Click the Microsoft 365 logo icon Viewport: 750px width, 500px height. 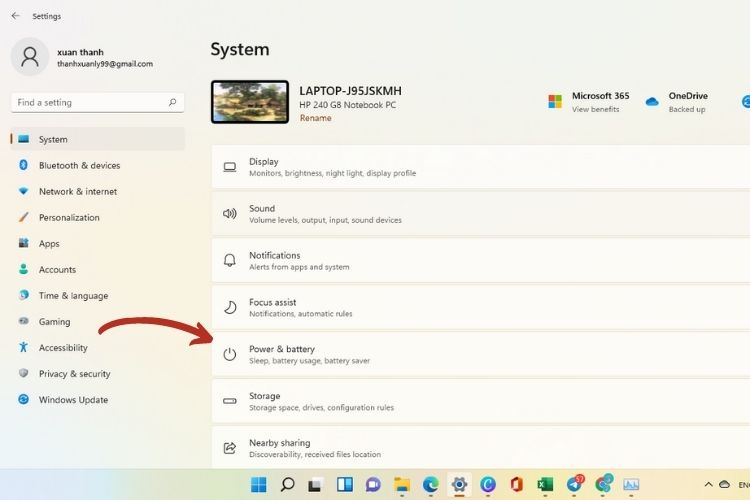point(555,101)
